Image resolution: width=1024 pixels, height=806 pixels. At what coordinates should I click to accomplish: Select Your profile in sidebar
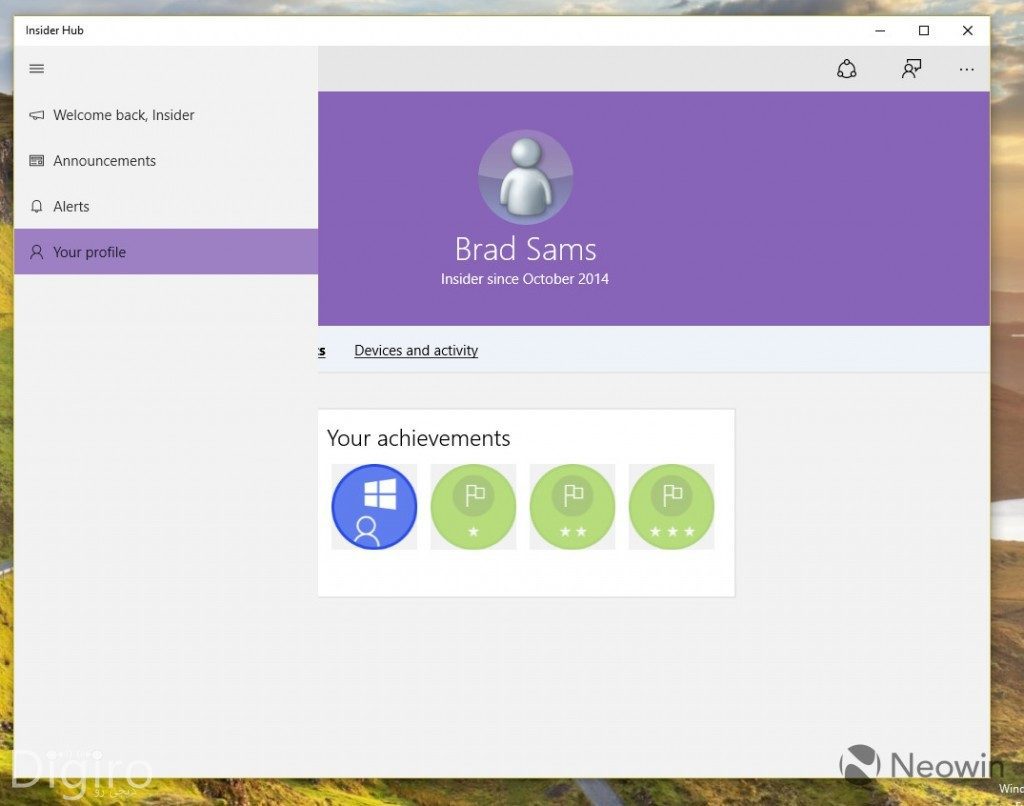click(166, 252)
